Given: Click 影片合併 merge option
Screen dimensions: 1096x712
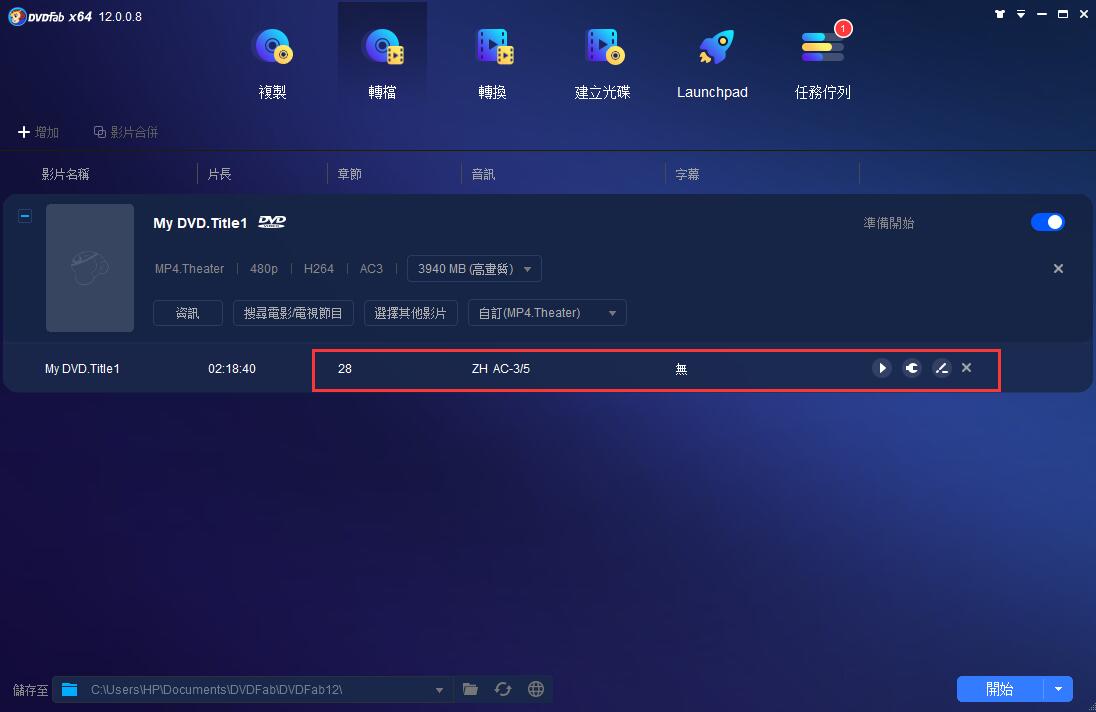Looking at the screenshot, I should (126, 132).
